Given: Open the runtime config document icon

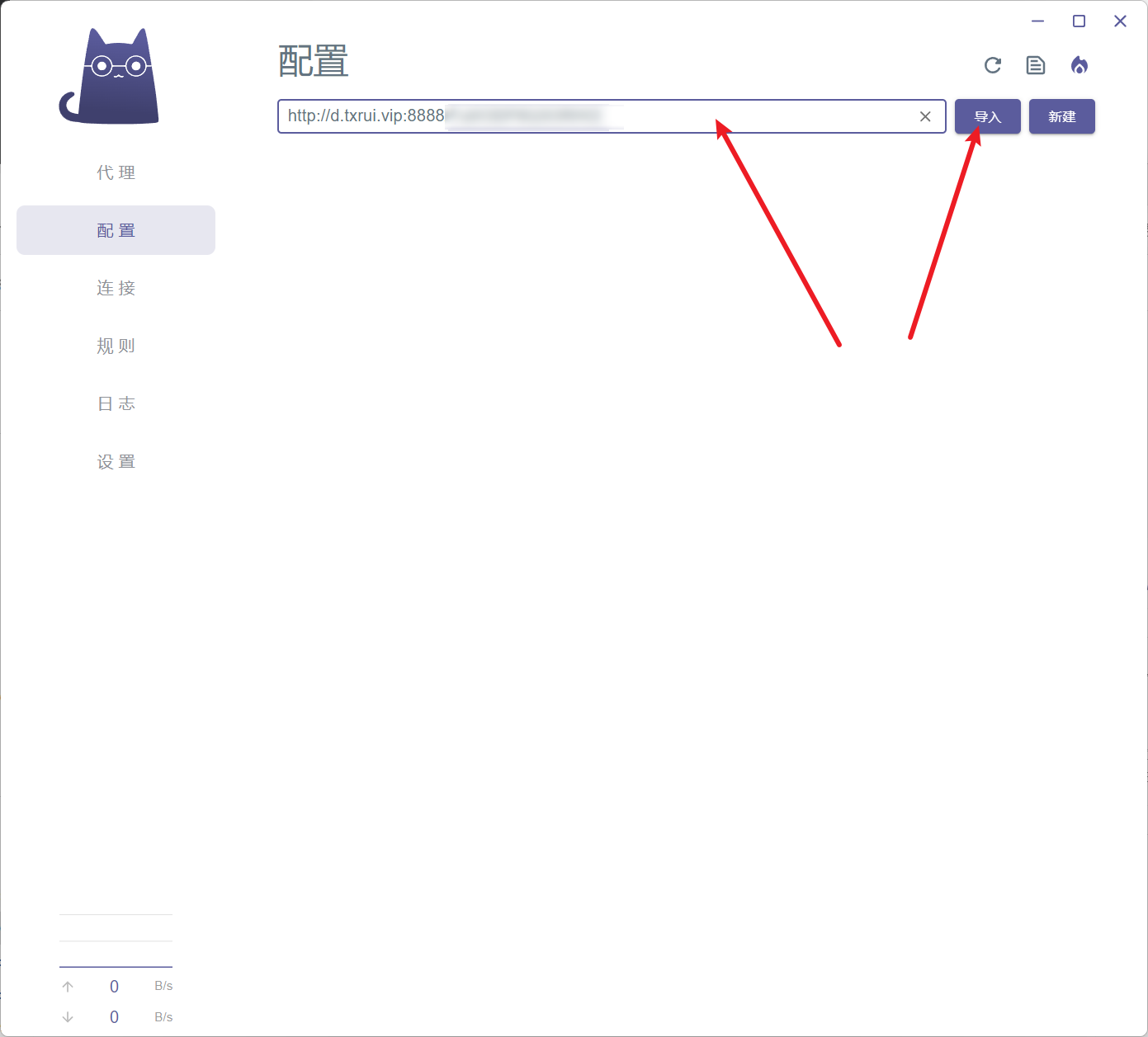Looking at the screenshot, I should pyautogui.click(x=1036, y=65).
